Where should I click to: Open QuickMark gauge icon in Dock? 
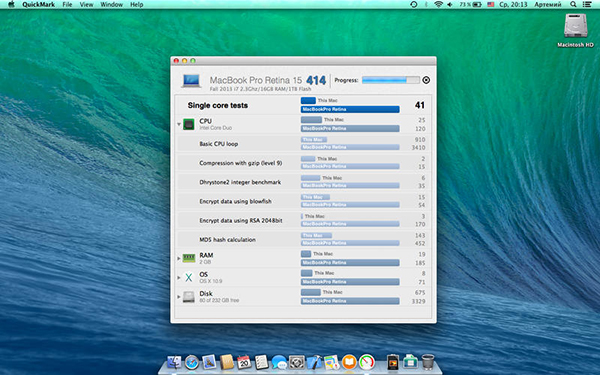(367, 362)
